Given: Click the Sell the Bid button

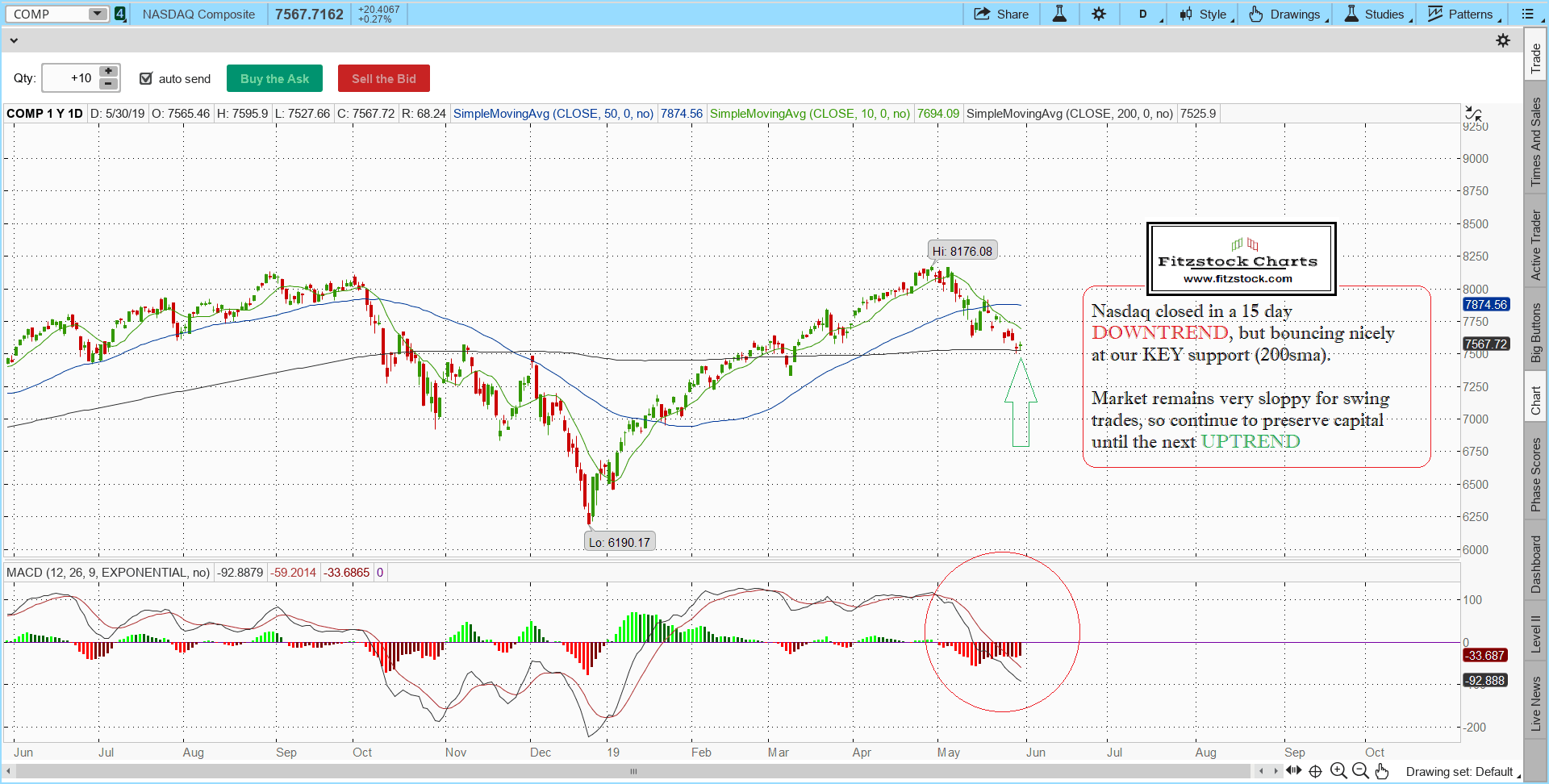Looking at the screenshot, I should 383,78.
